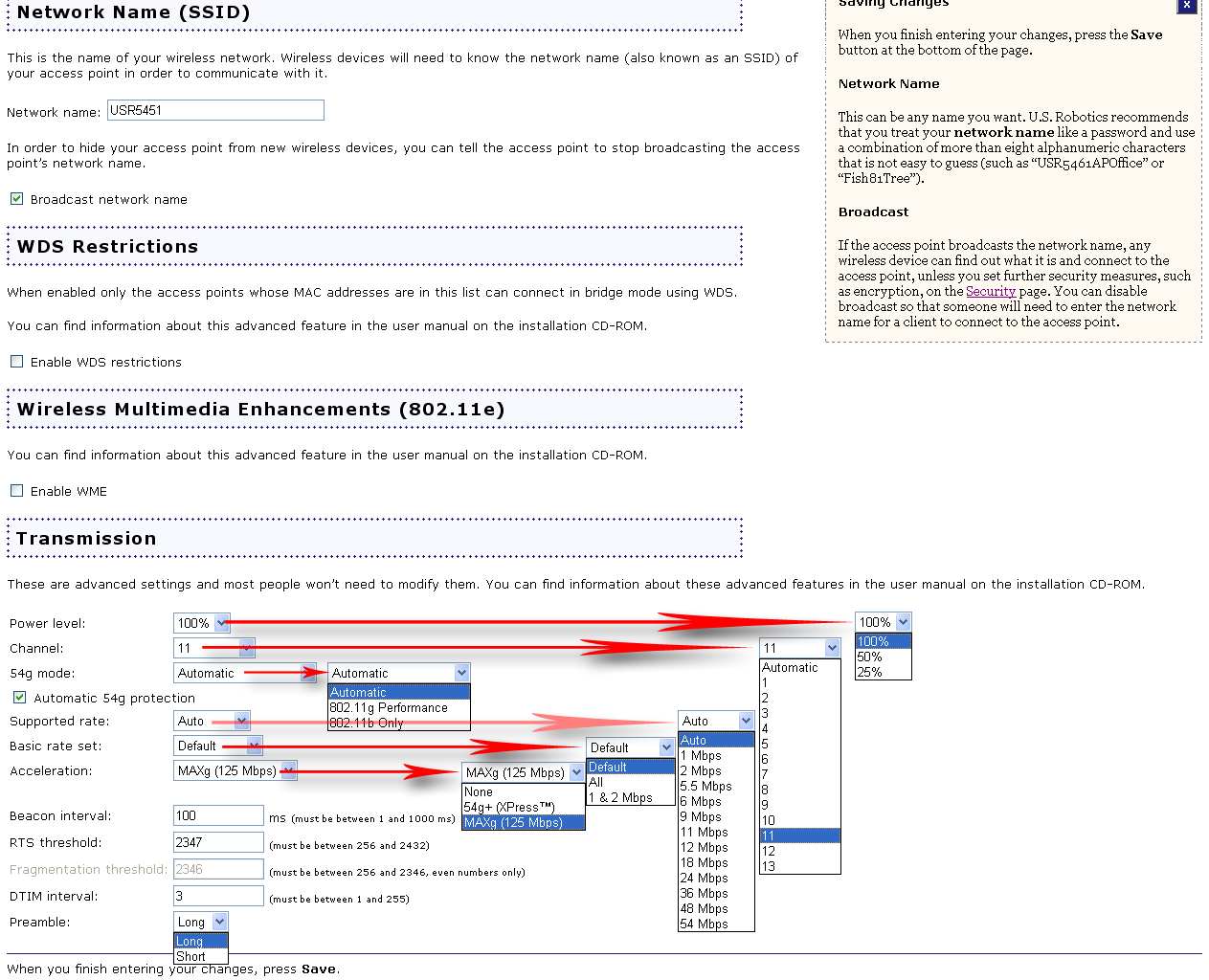Close the help panel with the X button
This screenshot has width=1209, height=980.
(x=1186, y=5)
